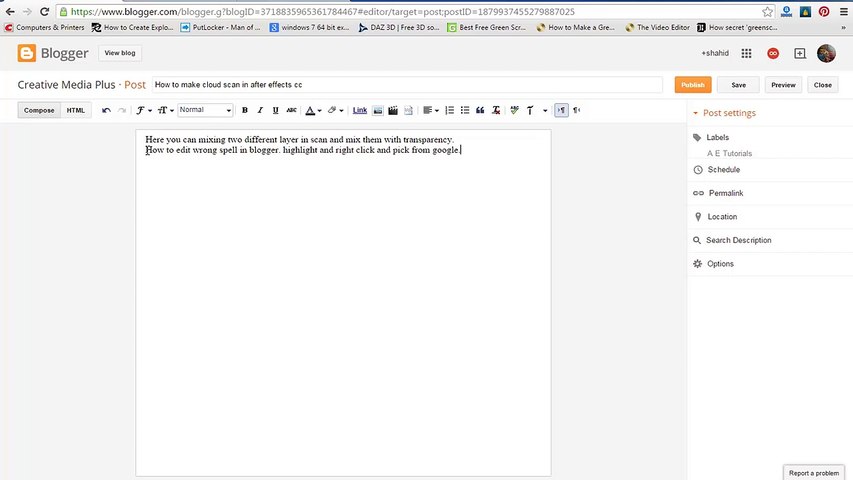
Task: Click the Google+ share icon
Action: (800, 53)
